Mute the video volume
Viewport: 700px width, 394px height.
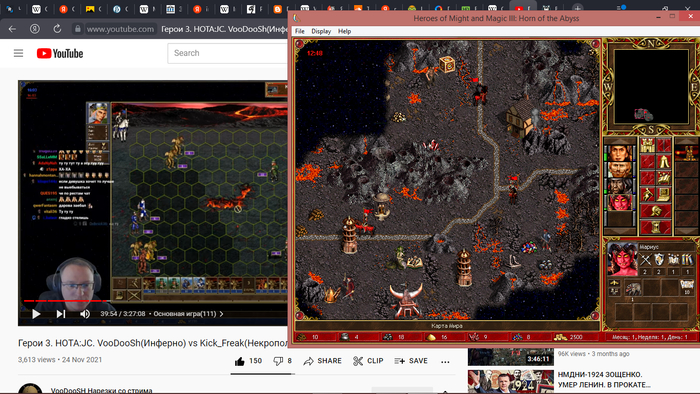85,314
